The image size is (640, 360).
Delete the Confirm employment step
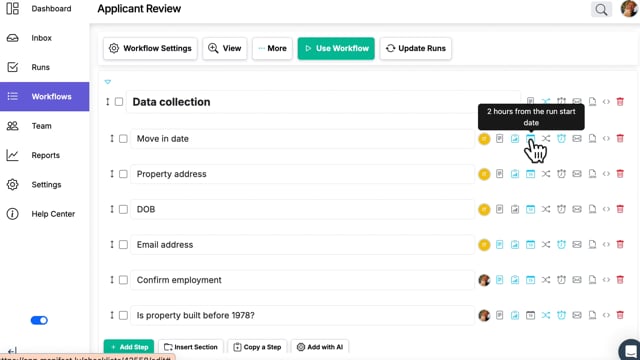620,280
